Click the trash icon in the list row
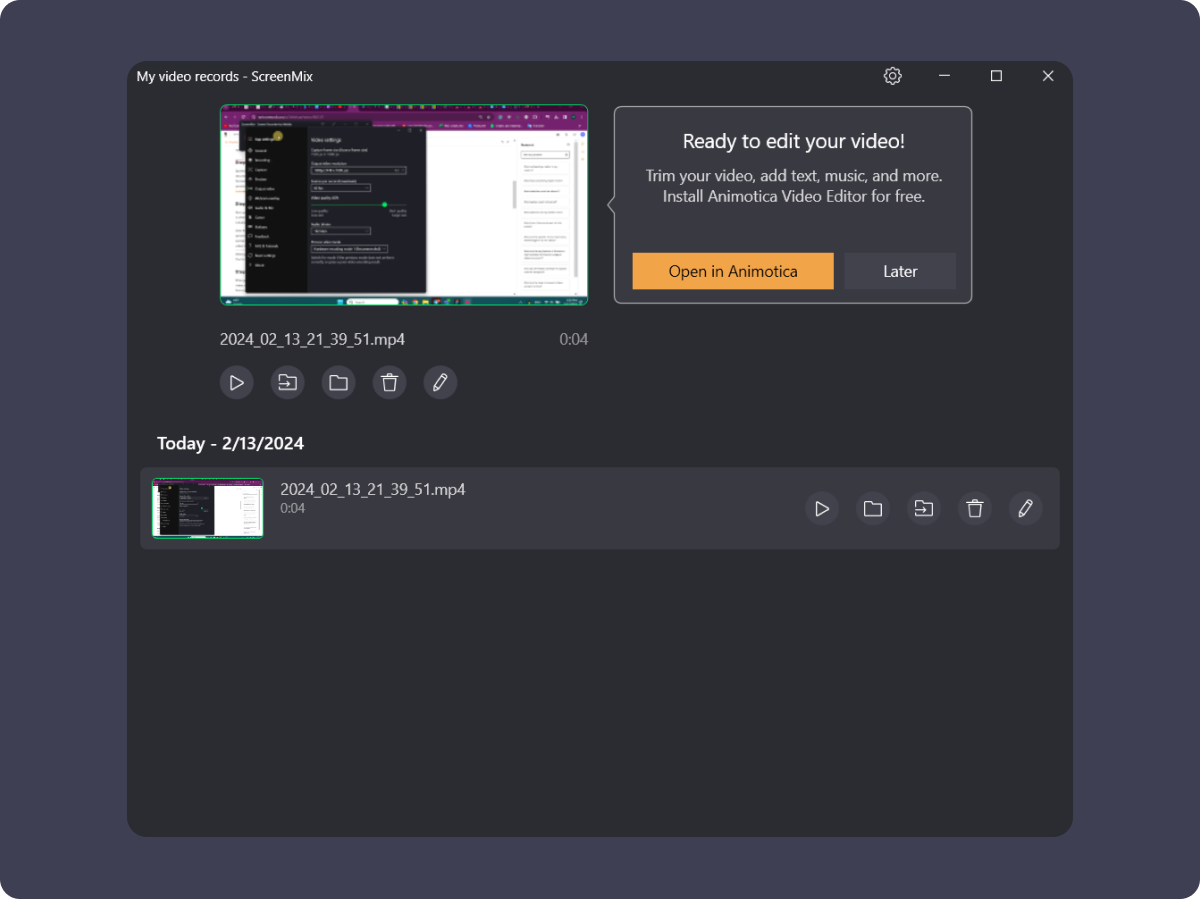 pyautogui.click(x=975, y=508)
